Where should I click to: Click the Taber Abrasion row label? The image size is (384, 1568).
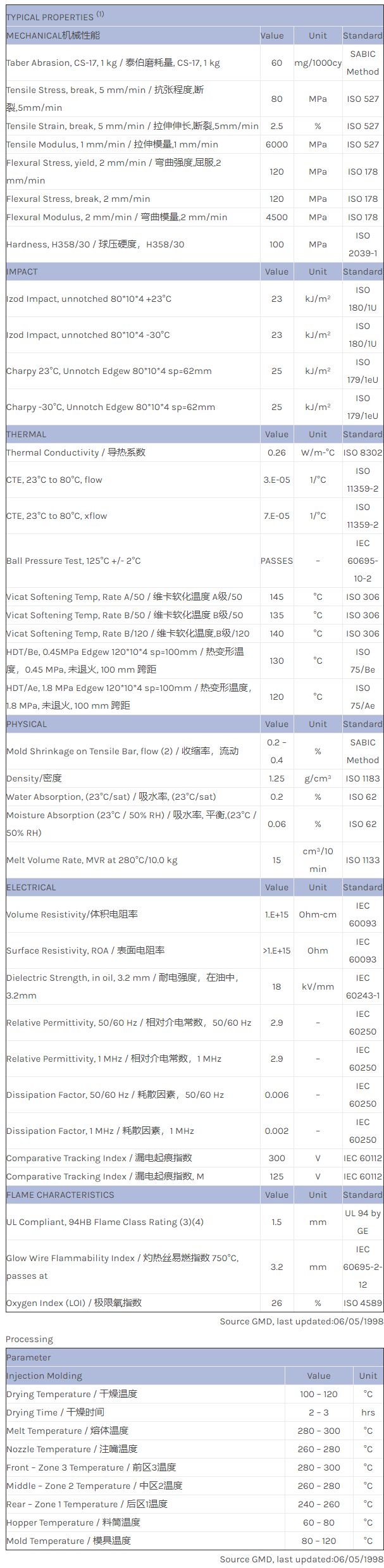tap(113, 63)
